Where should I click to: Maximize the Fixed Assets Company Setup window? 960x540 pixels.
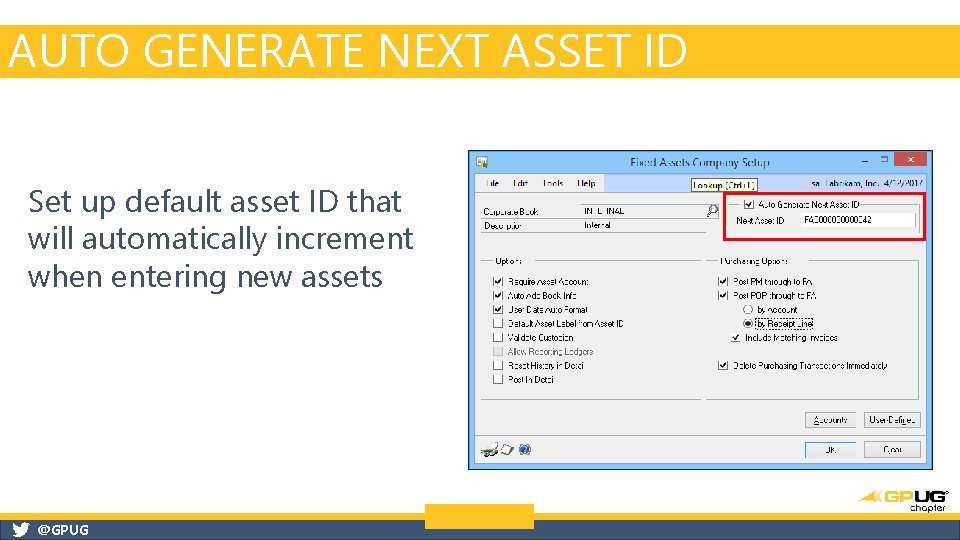pos(884,160)
